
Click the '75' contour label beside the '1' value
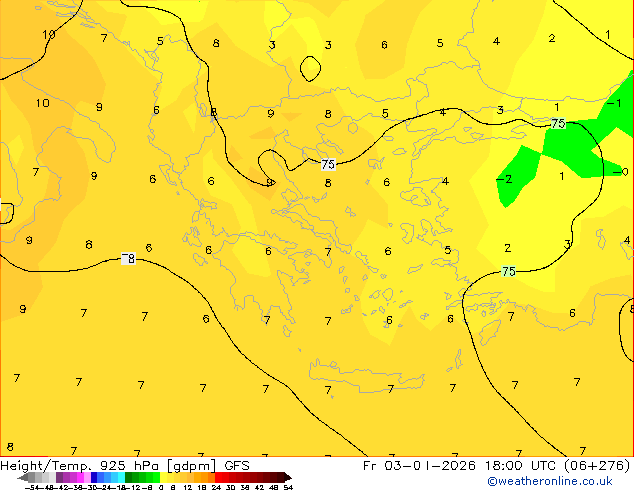click(558, 123)
